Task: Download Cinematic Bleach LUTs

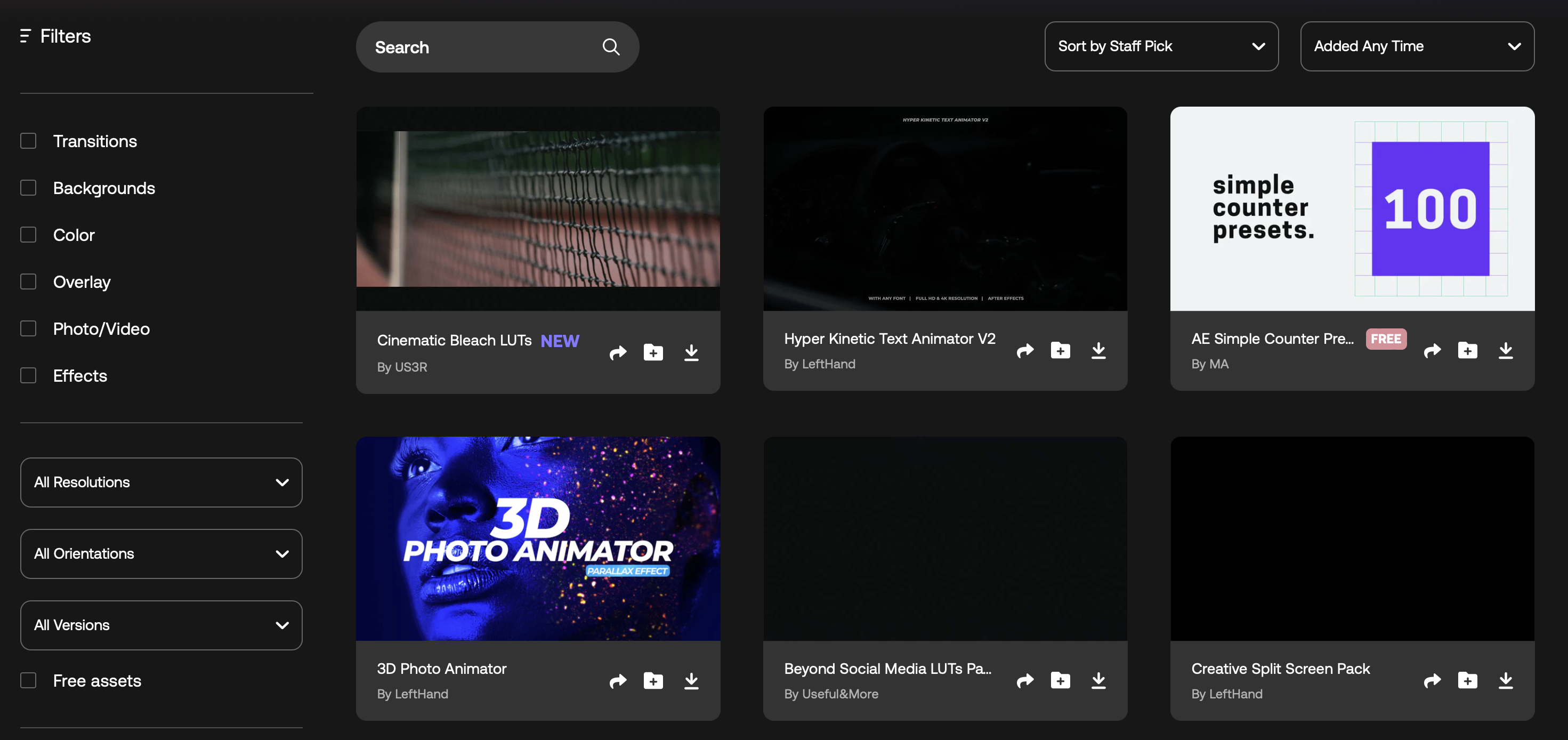Action: pos(691,352)
